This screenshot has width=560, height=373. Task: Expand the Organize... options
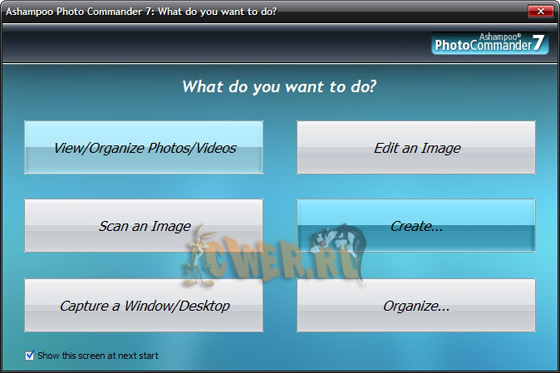[x=416, y=305]
